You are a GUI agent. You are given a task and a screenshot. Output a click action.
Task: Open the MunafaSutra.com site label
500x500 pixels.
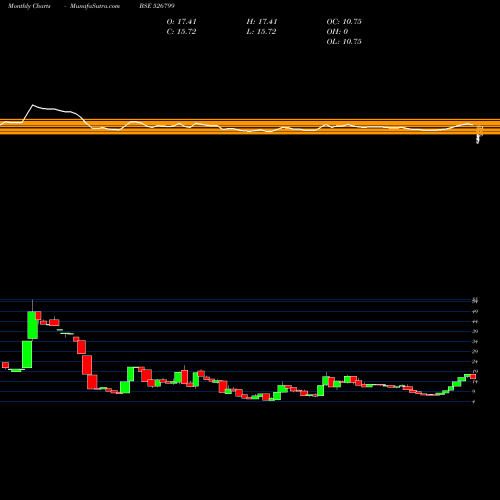[95, 6]
